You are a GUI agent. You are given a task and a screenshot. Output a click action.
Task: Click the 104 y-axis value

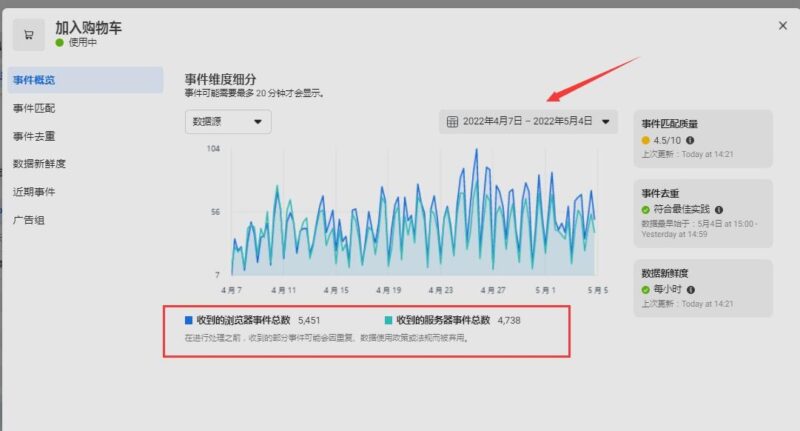pyautogui.click(x=213, y=148)
